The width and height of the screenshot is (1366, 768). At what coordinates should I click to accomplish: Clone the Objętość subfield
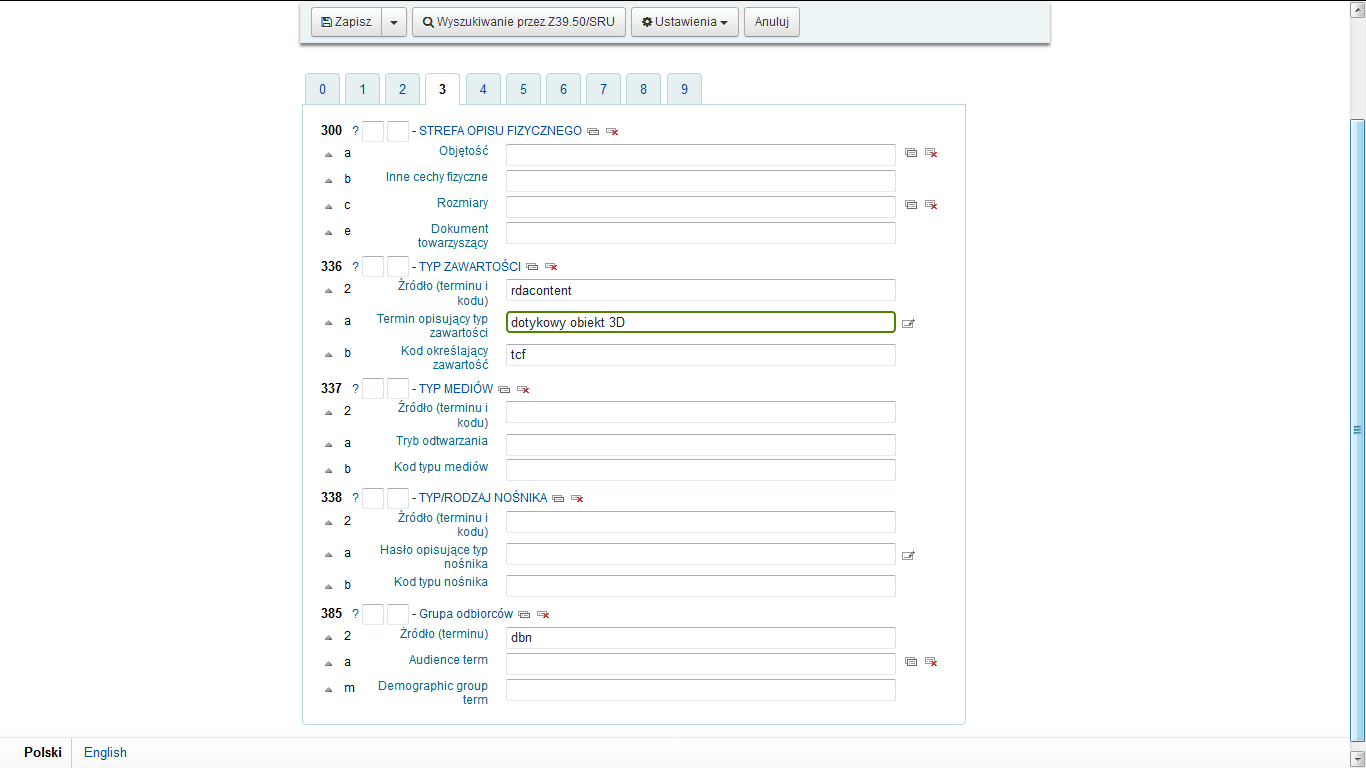point(911,153)
